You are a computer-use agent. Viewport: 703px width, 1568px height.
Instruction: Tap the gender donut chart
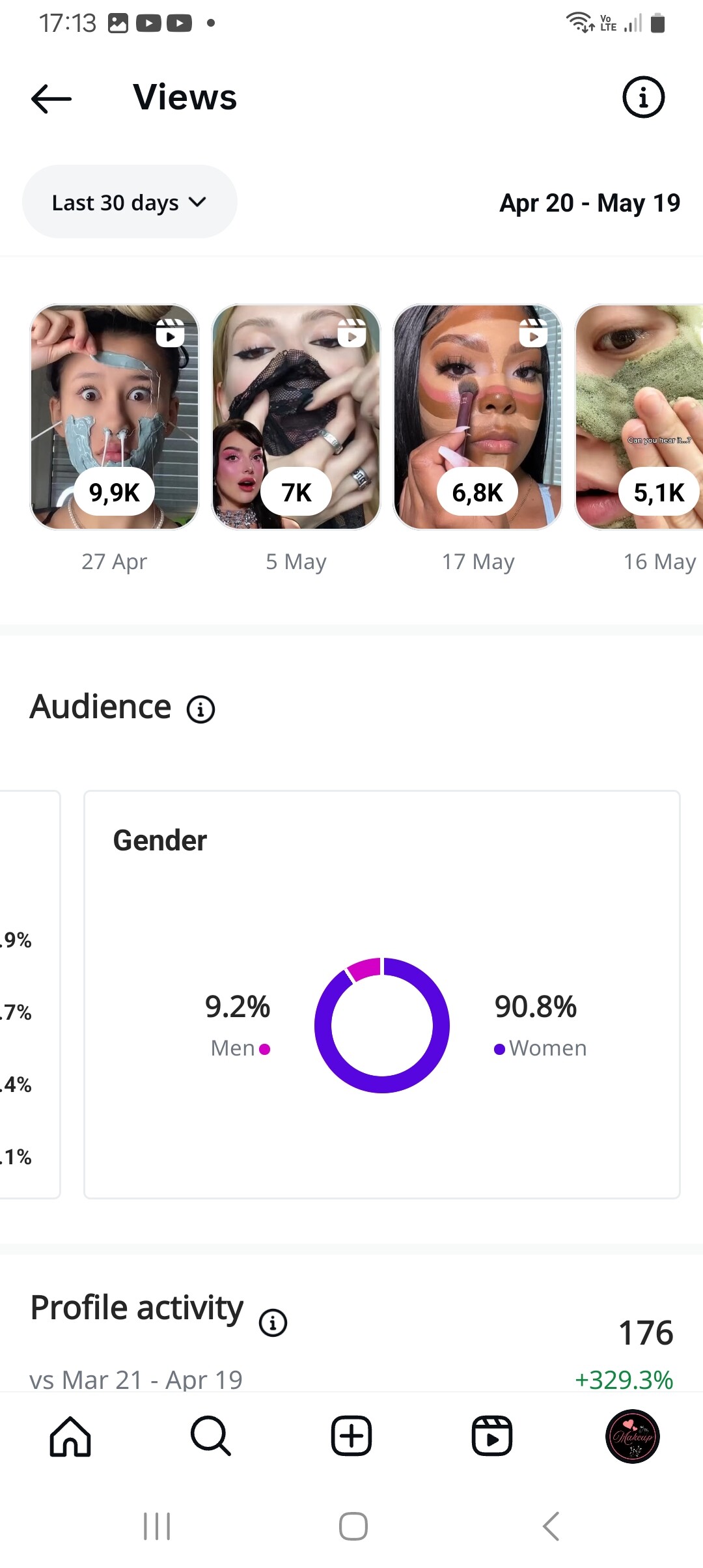[x=382, y=1026]
